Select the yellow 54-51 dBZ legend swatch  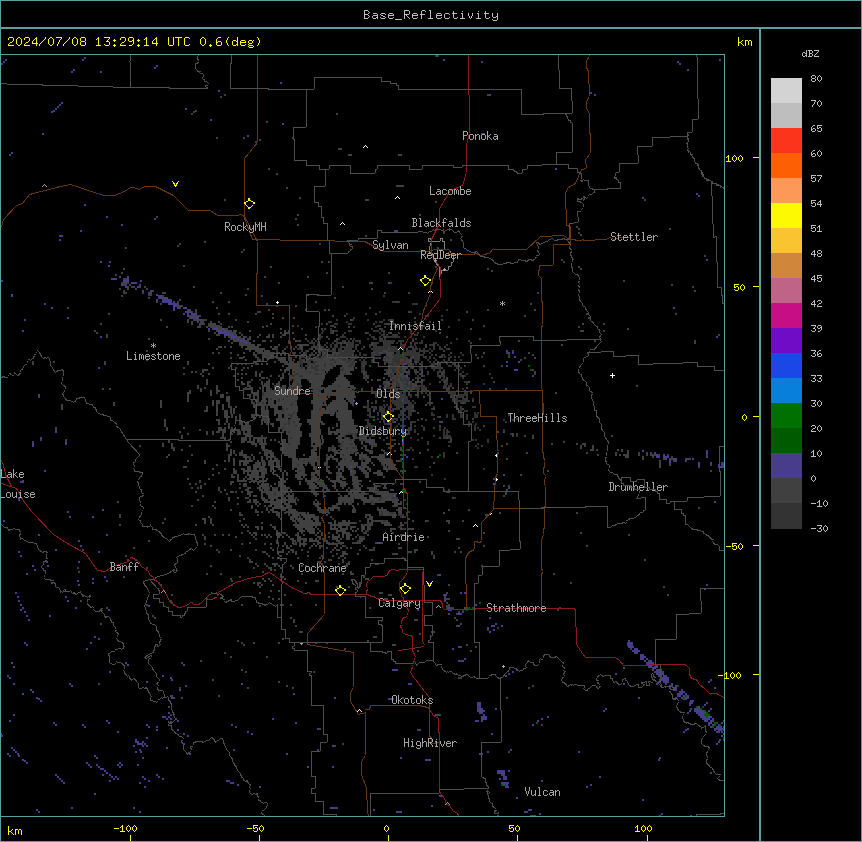(786, 215)
